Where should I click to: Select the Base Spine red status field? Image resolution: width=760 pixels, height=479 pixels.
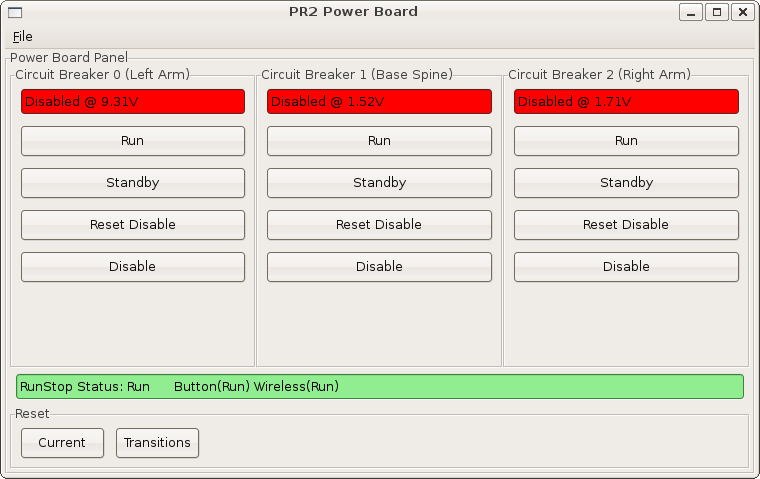click(379, 102)
